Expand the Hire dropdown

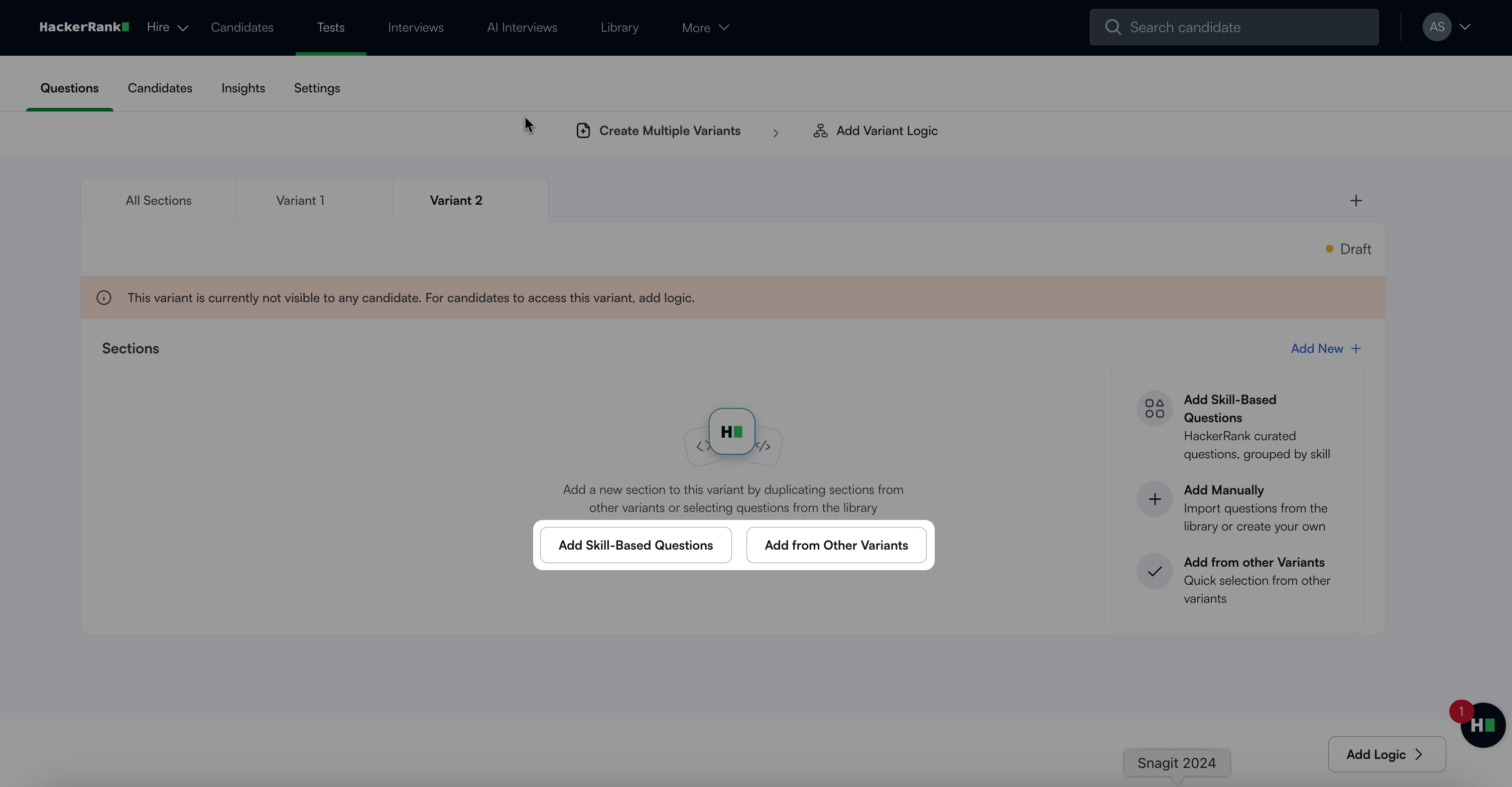[x=167, y=27]
